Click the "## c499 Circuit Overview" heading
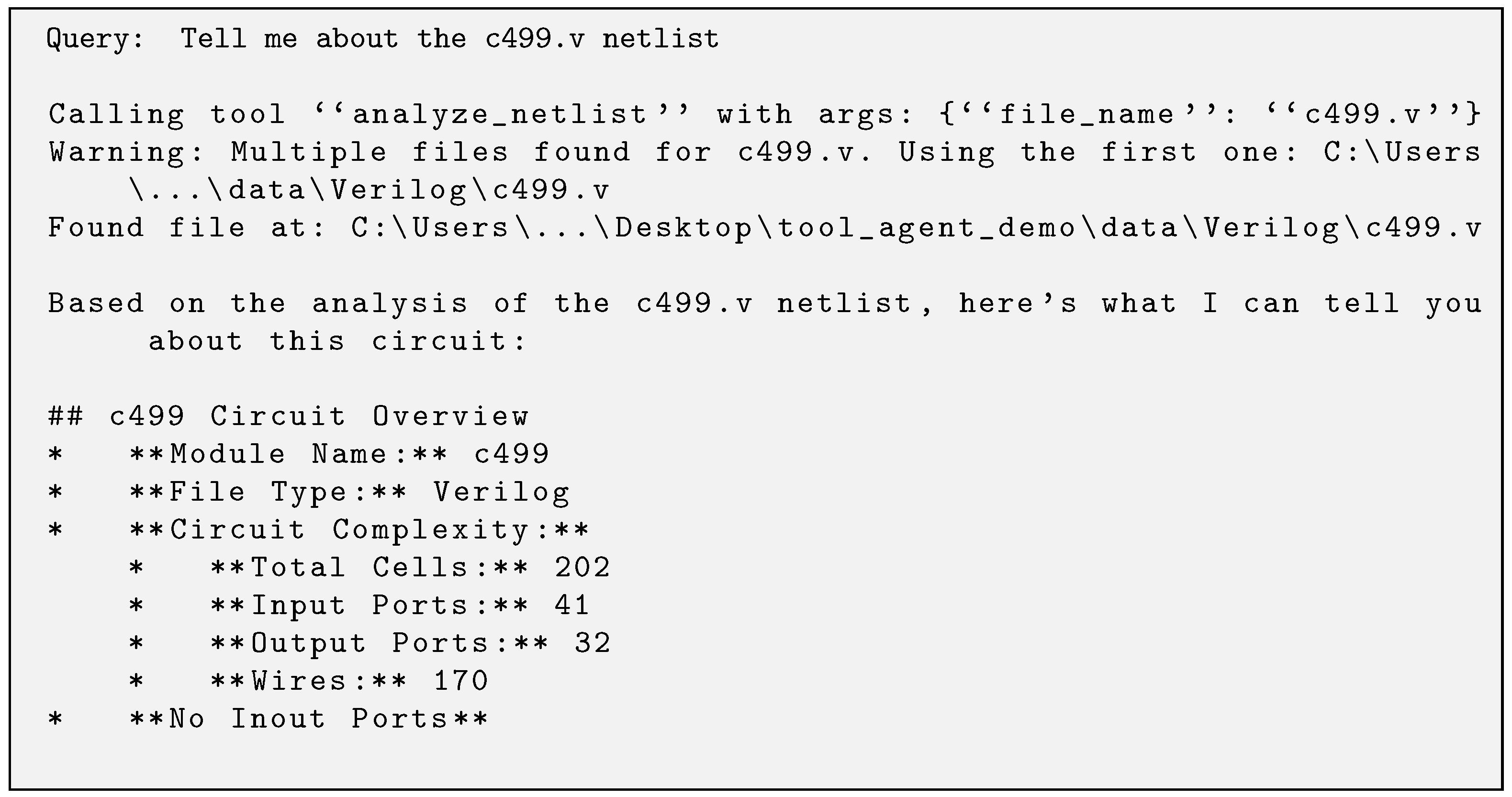Viewport: 1512px width, 797px height. [x=288, y=417]
